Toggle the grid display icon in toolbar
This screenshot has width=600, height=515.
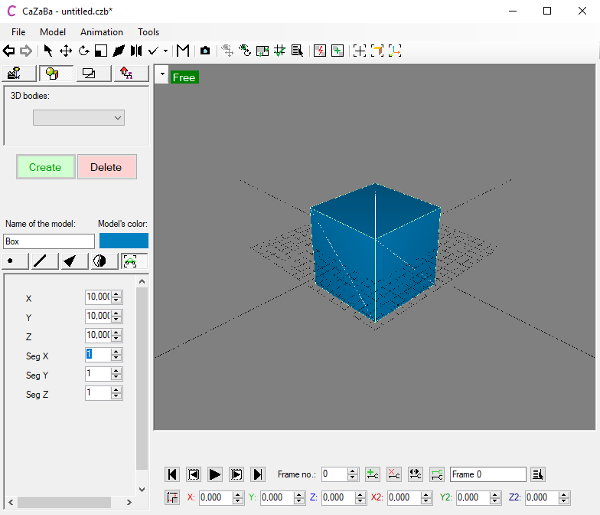(x=280, y=50)
